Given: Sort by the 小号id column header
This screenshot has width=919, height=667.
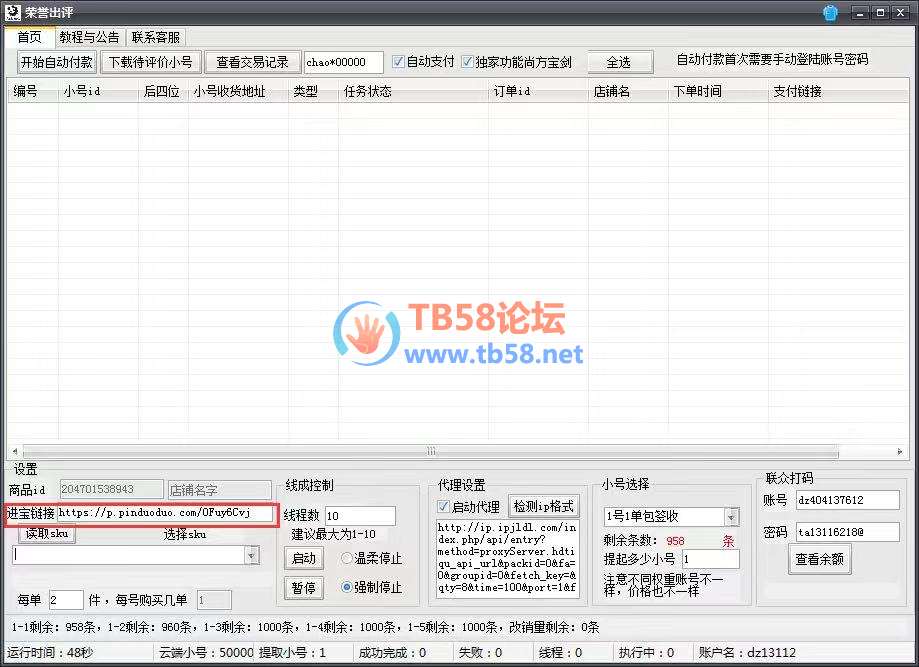Looking at the screenshot, I should tap(98, 91).
